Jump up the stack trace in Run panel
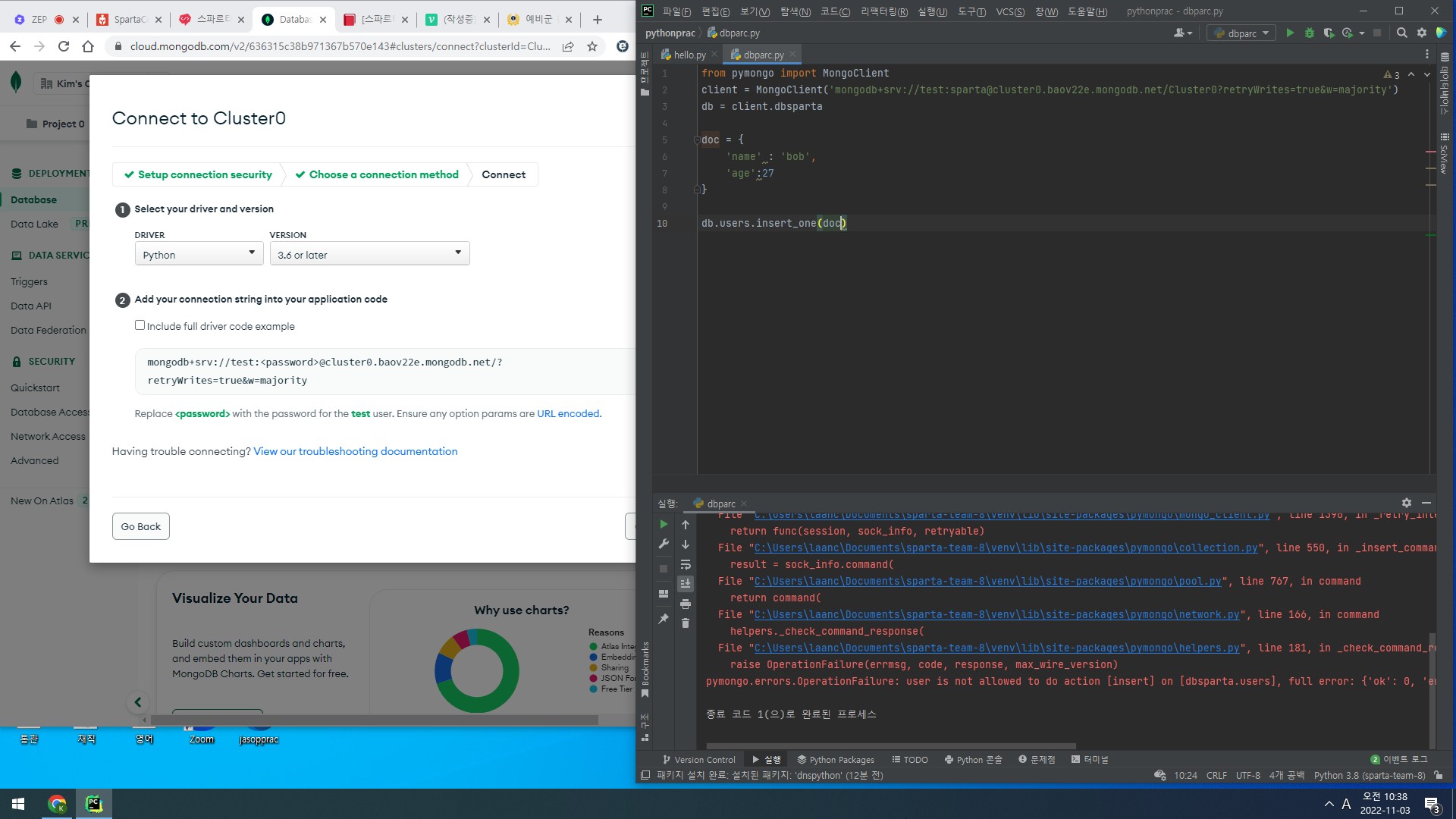Viewport: 1456px width, 819px height. pos(686,525)
